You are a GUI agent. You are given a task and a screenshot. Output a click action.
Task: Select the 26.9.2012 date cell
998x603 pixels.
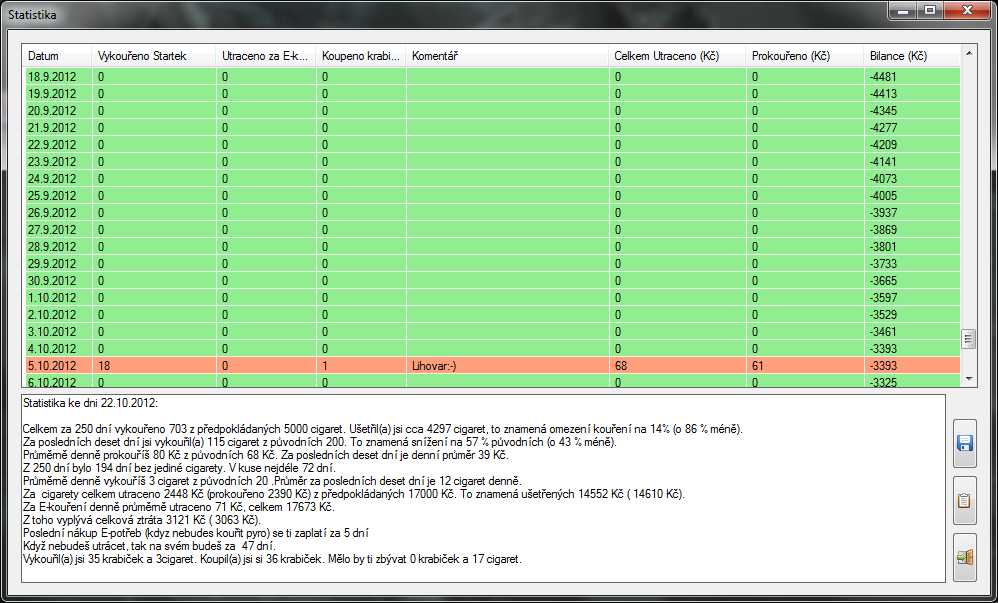point(59,213)
